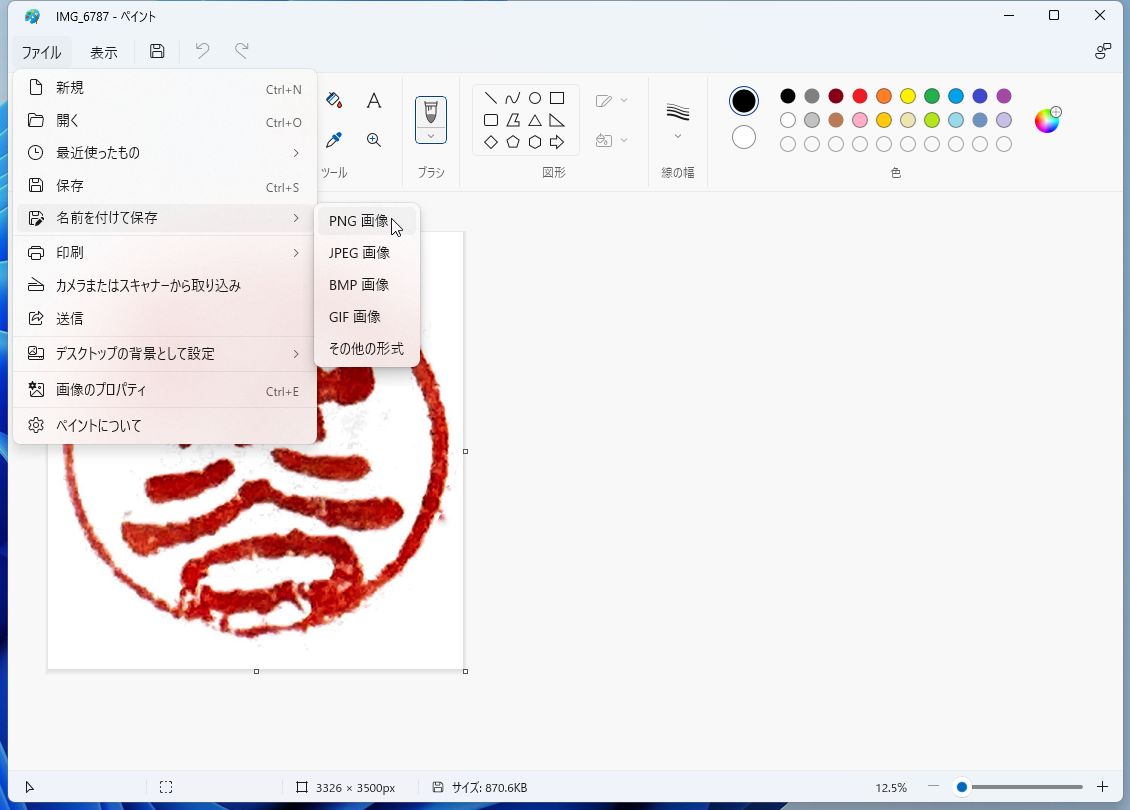Image resolution: width=1130 pixels, height=810 pixels.
Task: Activate the Magnifier zoom tool
Action: pos(374,141)
